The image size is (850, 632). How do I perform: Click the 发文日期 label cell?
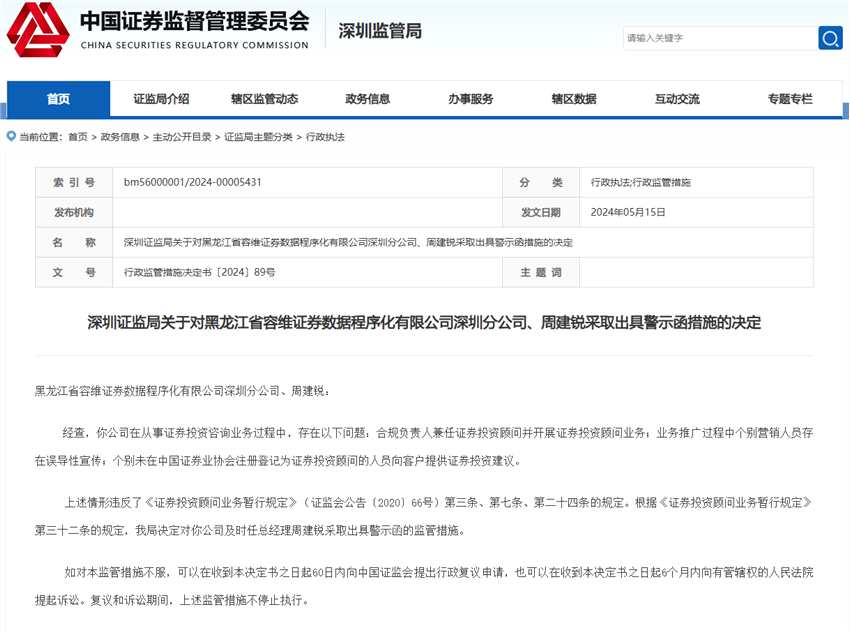tap(541, 212)
